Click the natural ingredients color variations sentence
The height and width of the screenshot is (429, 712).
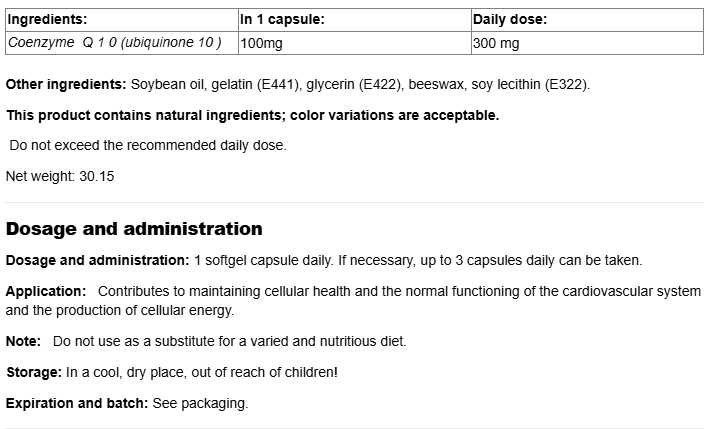(252, 115)
